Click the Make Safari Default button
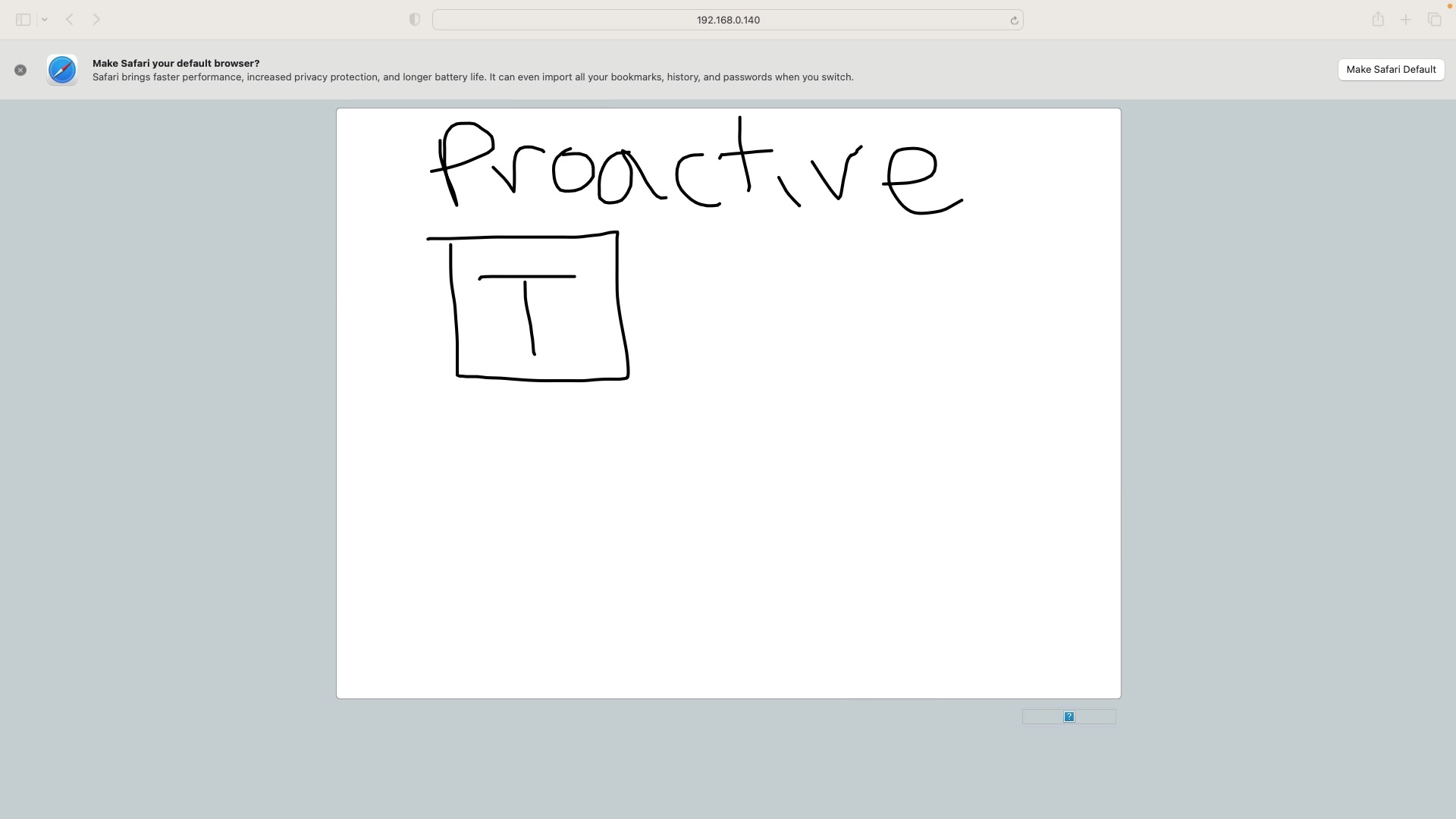Image resolution: width=1456 pixels, height=819 pixels. (1390, 70)
